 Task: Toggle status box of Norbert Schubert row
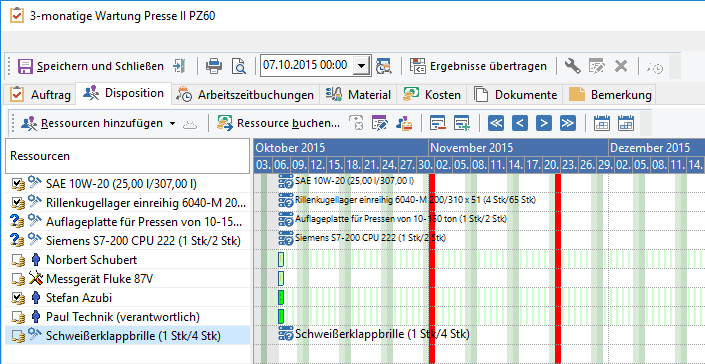18,260
